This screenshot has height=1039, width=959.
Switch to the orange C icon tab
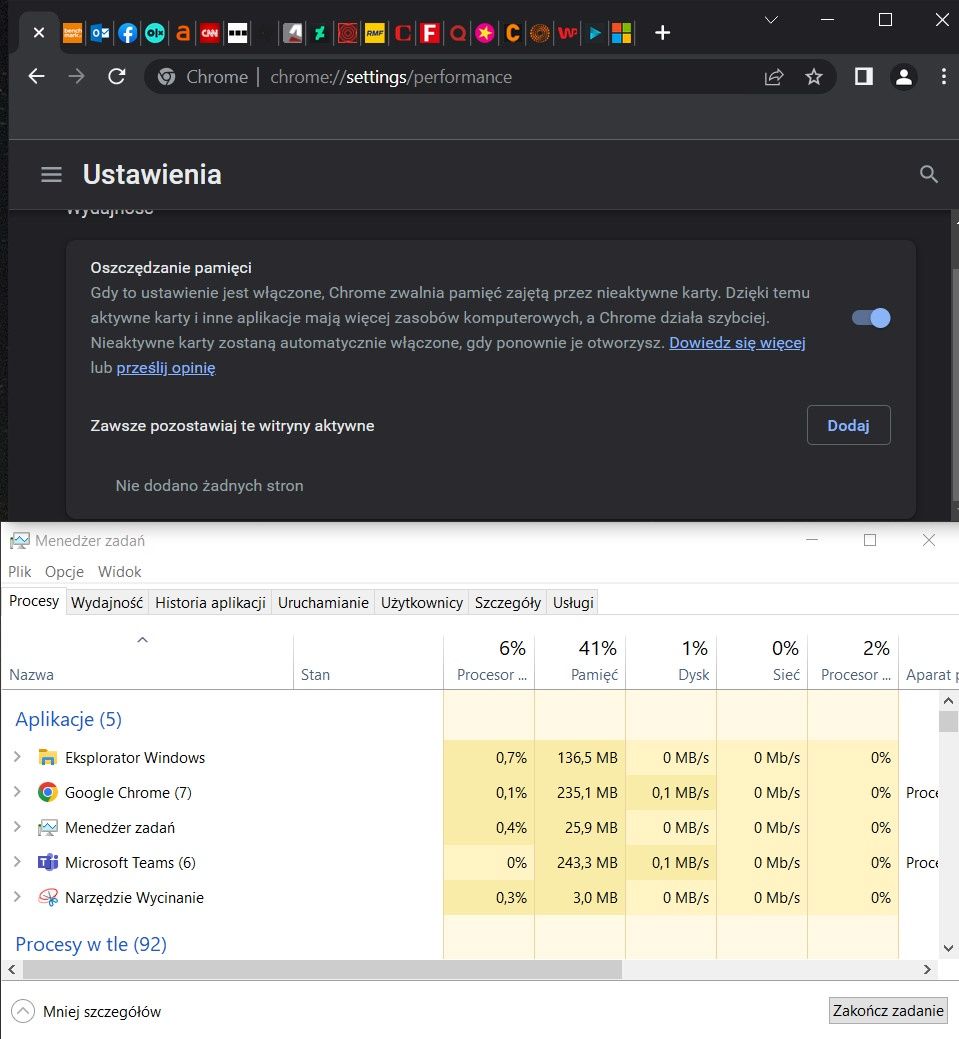(512, 32)
